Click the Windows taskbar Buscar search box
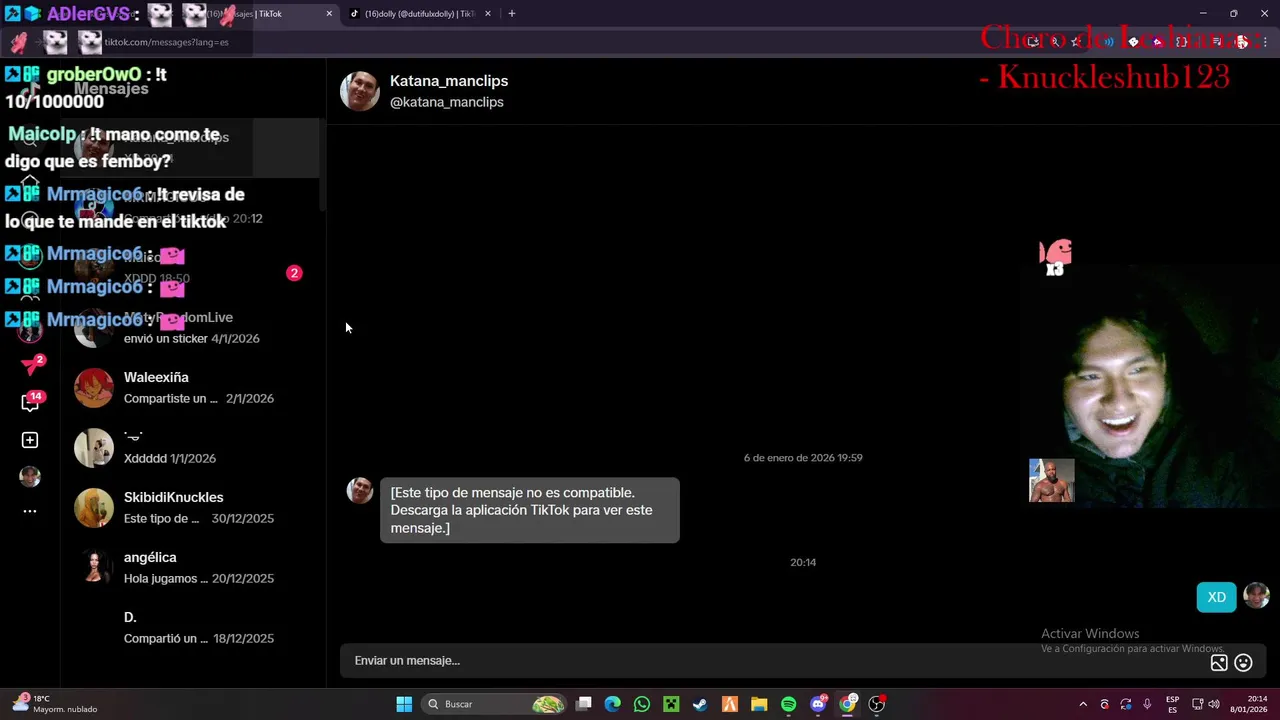Image resolution: width=1280 pixels, height=720 pixels. click(x=495, y=704)
